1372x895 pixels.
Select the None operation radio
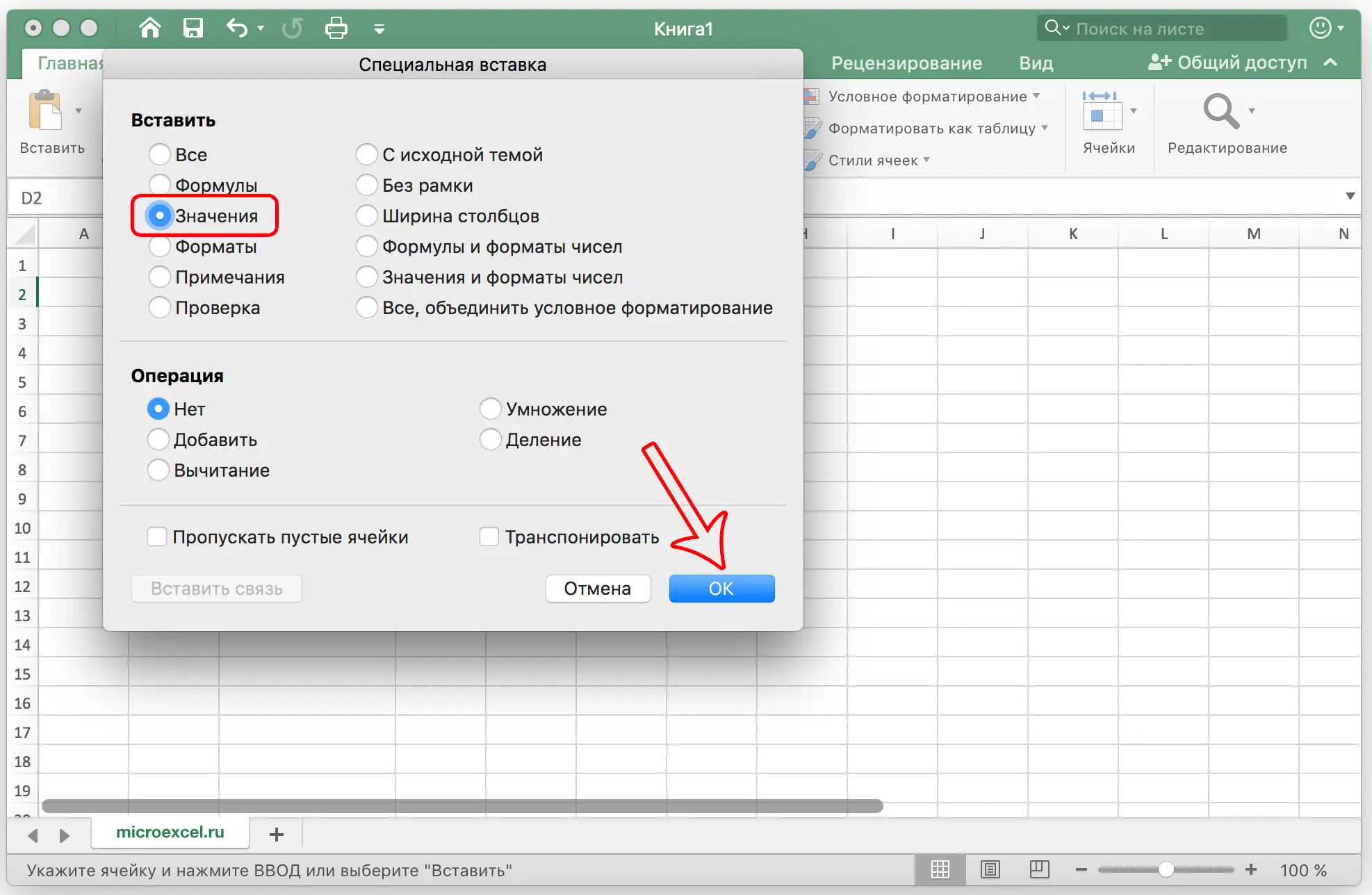pyautogui.click(x=158, y=409)
